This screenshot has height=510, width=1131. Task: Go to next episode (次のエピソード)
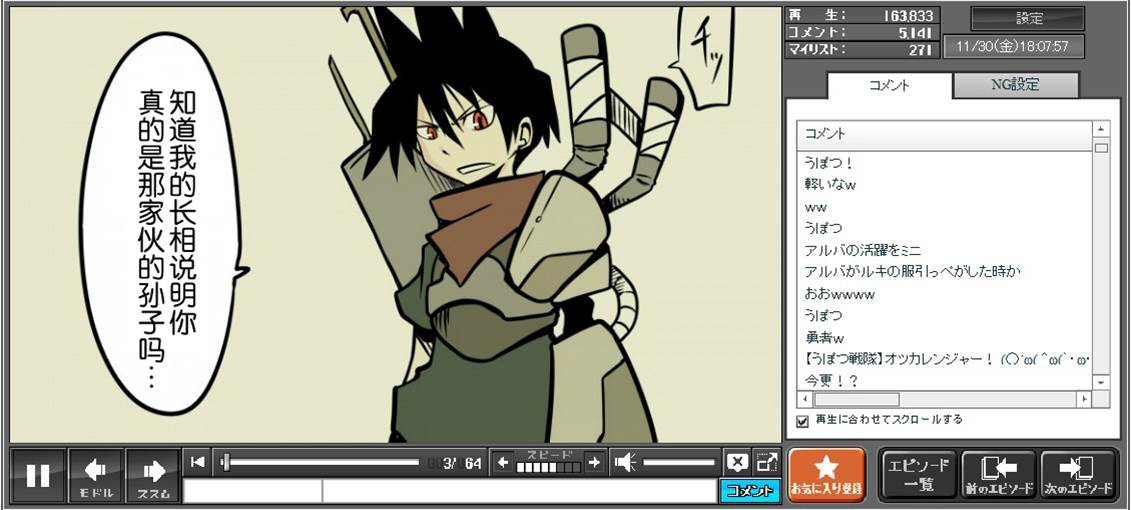pos(1078,475)
